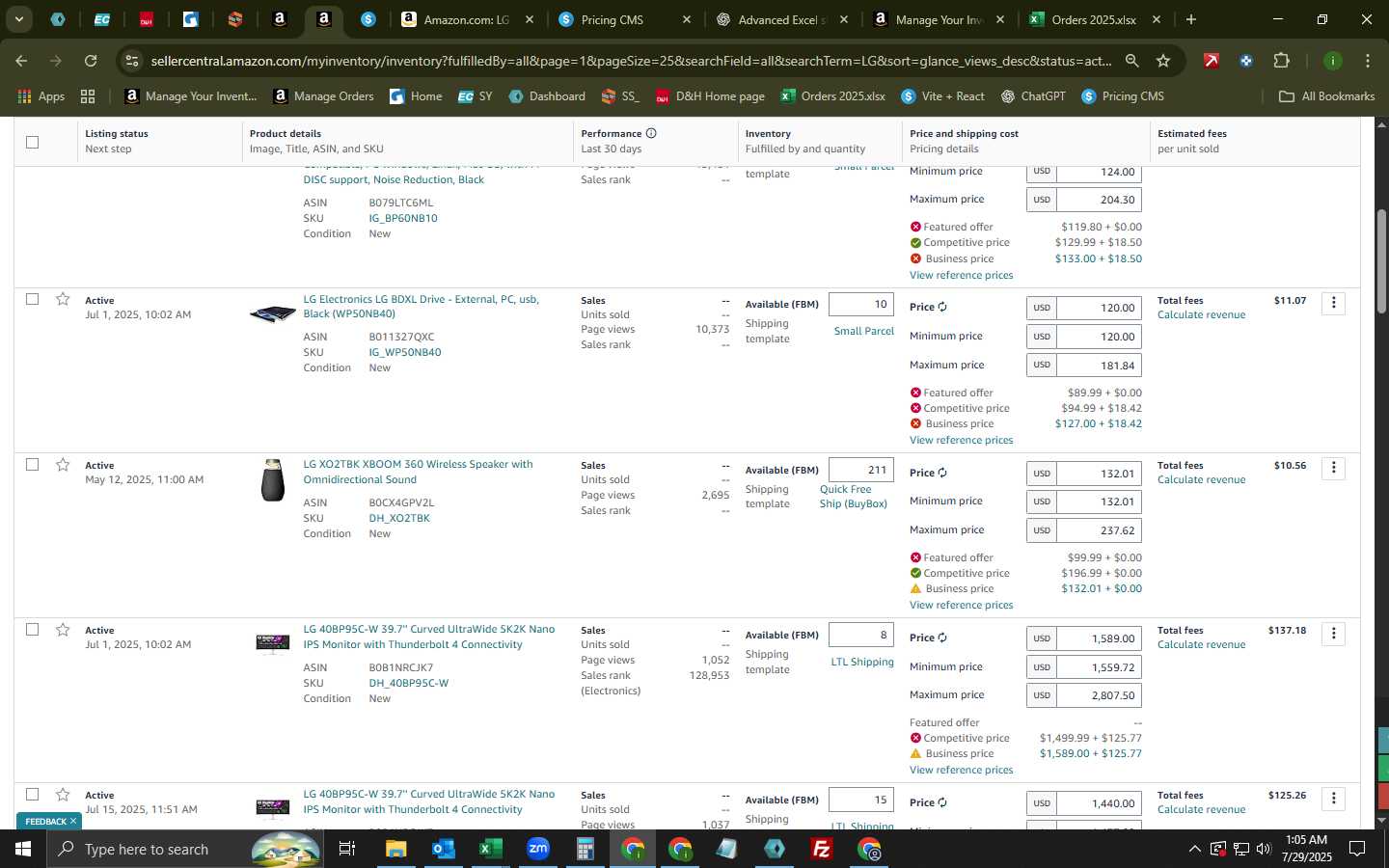Image resolution: width=1389 pixels, height=868 pixels.
Task: Open the Quick Free Ship (BuyBox) template link
Action: pos(854,497)
